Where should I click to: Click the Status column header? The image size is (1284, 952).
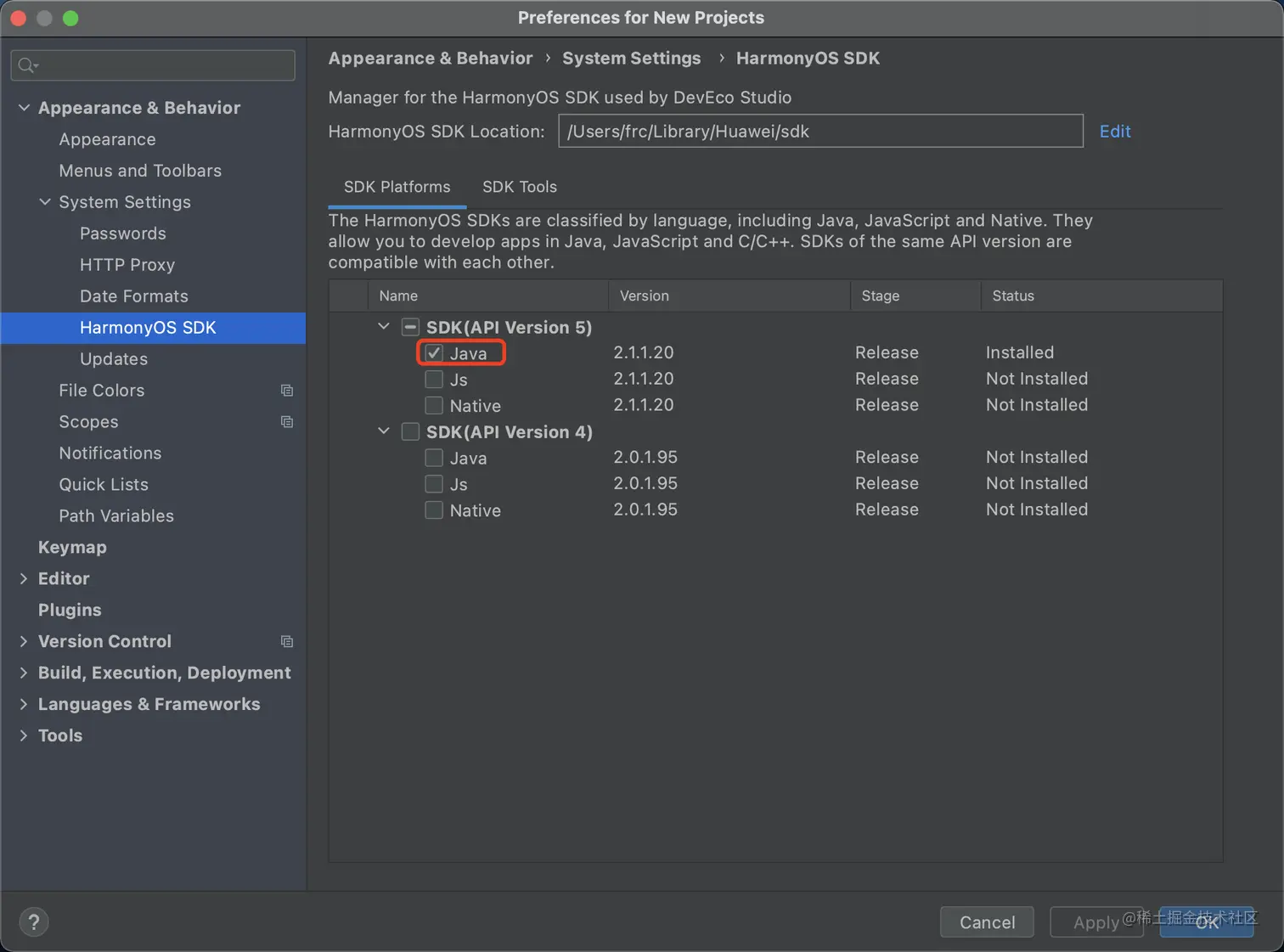pyautogui.click(x=1101, y=296)
